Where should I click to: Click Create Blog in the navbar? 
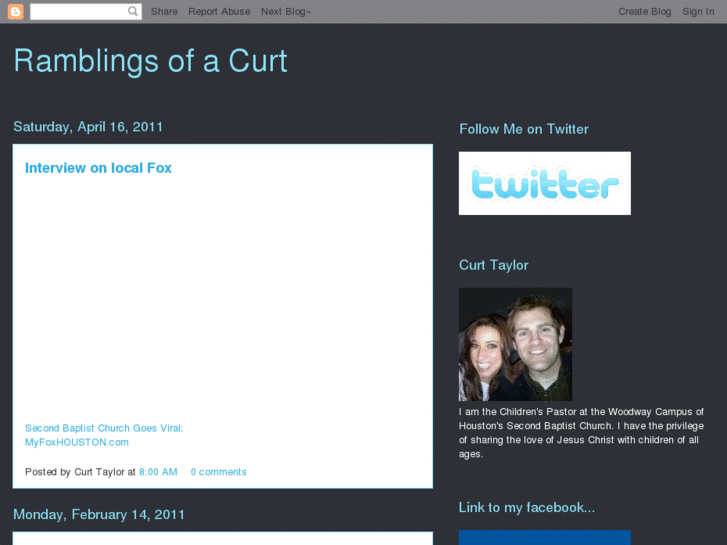coord(644,12)
